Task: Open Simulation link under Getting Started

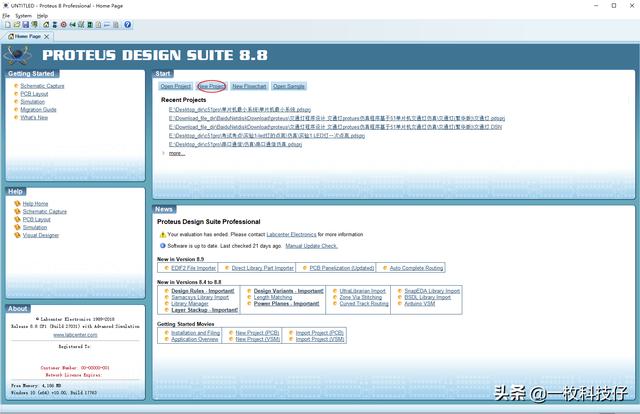Action: pyautogui.click(x=33, y=102)
